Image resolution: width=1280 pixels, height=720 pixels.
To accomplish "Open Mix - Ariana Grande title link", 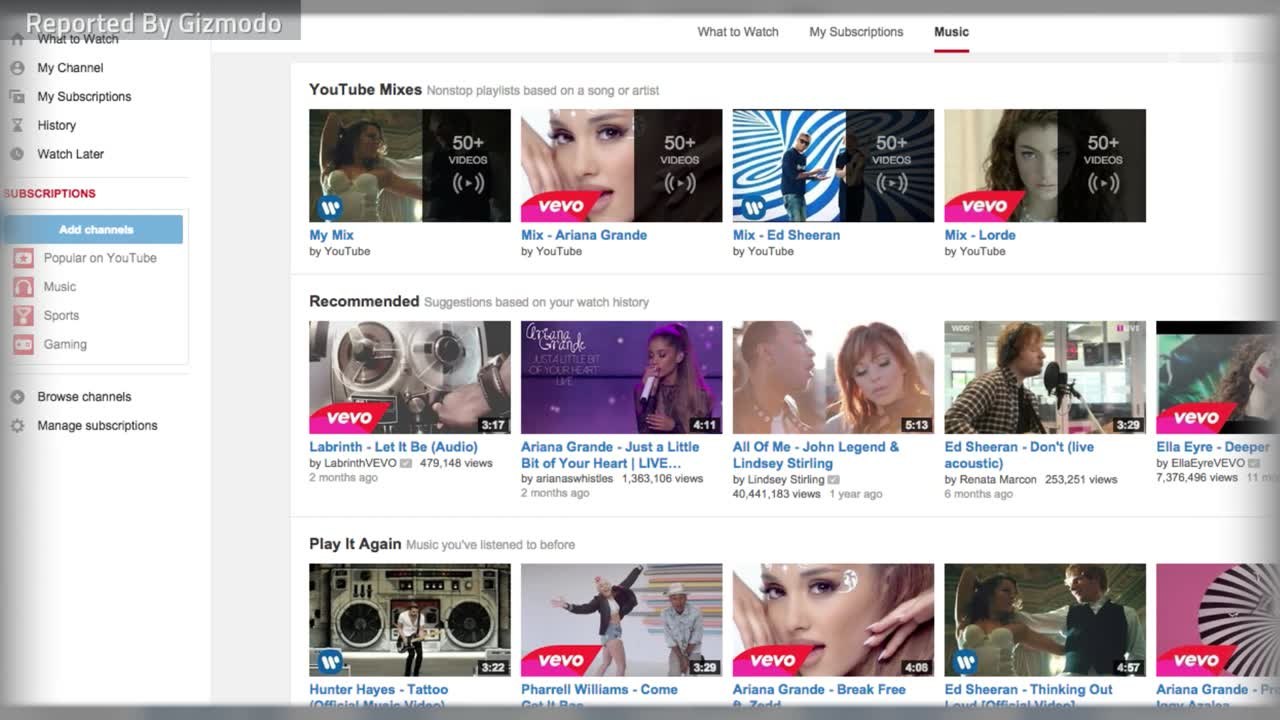I will coord(584,235).
